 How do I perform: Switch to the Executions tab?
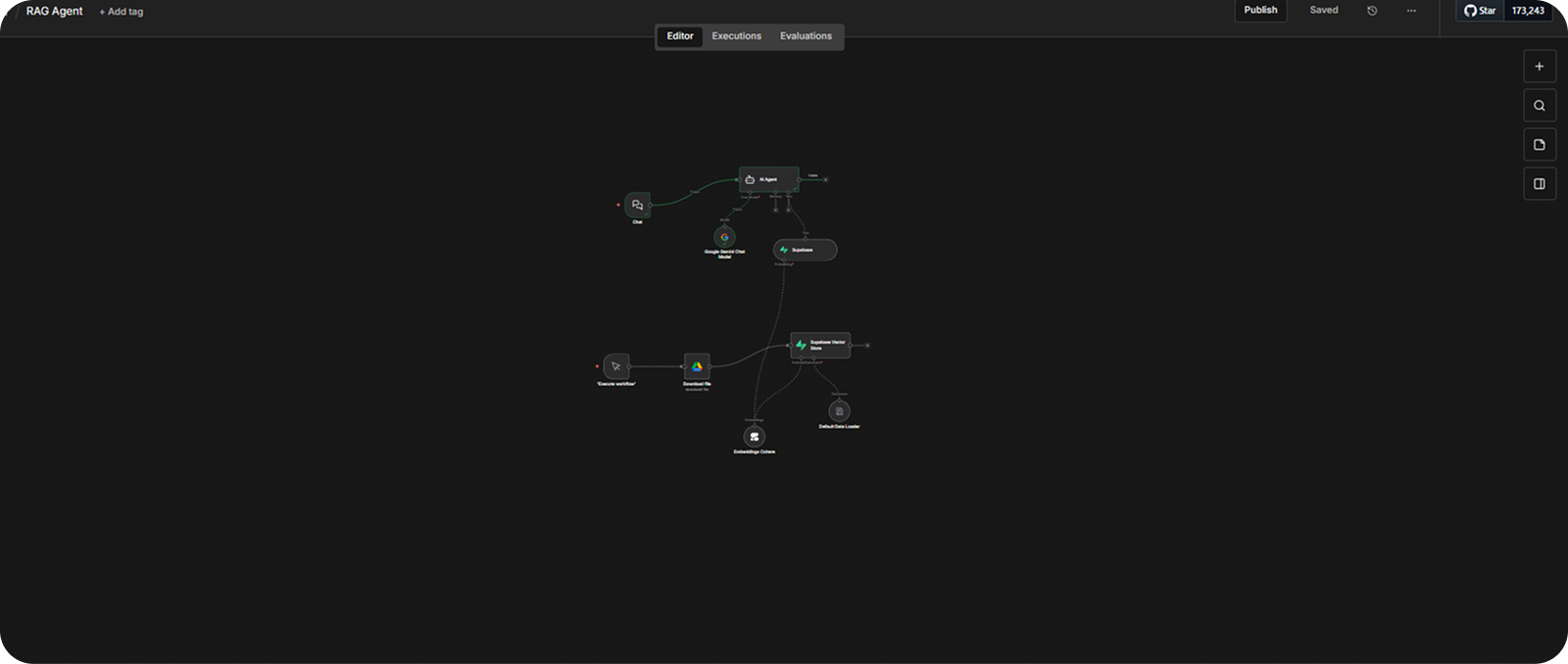[x=736, y=36]
